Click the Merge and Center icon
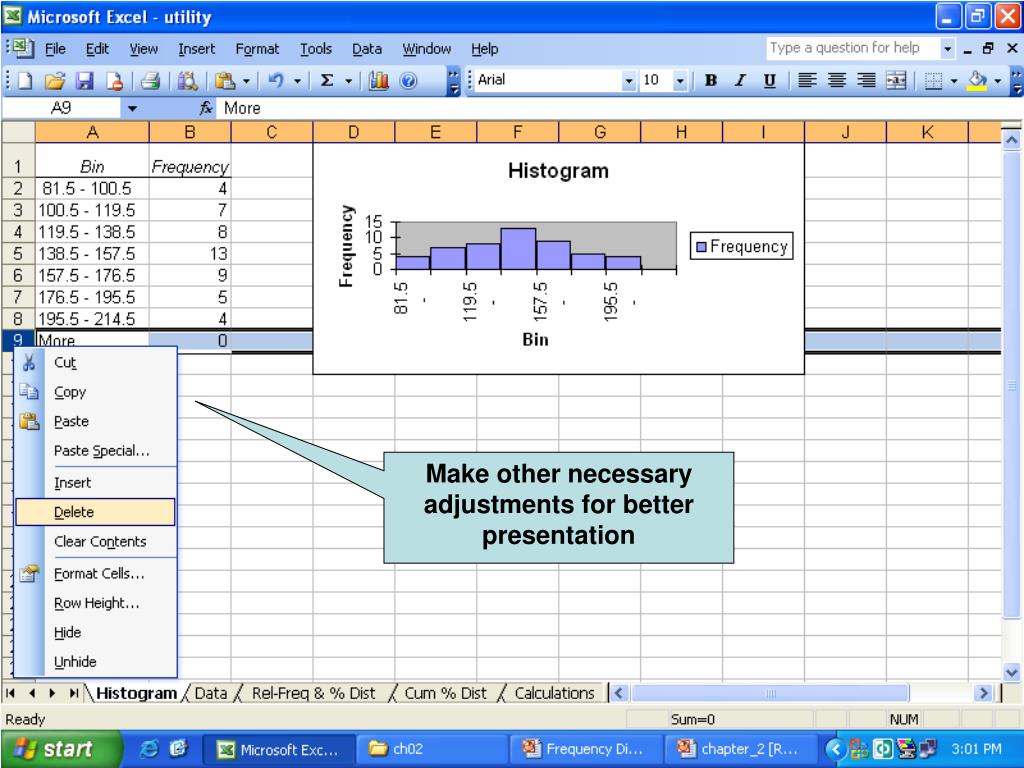Screen dimensions: 1024x768 tap(896, 80)
